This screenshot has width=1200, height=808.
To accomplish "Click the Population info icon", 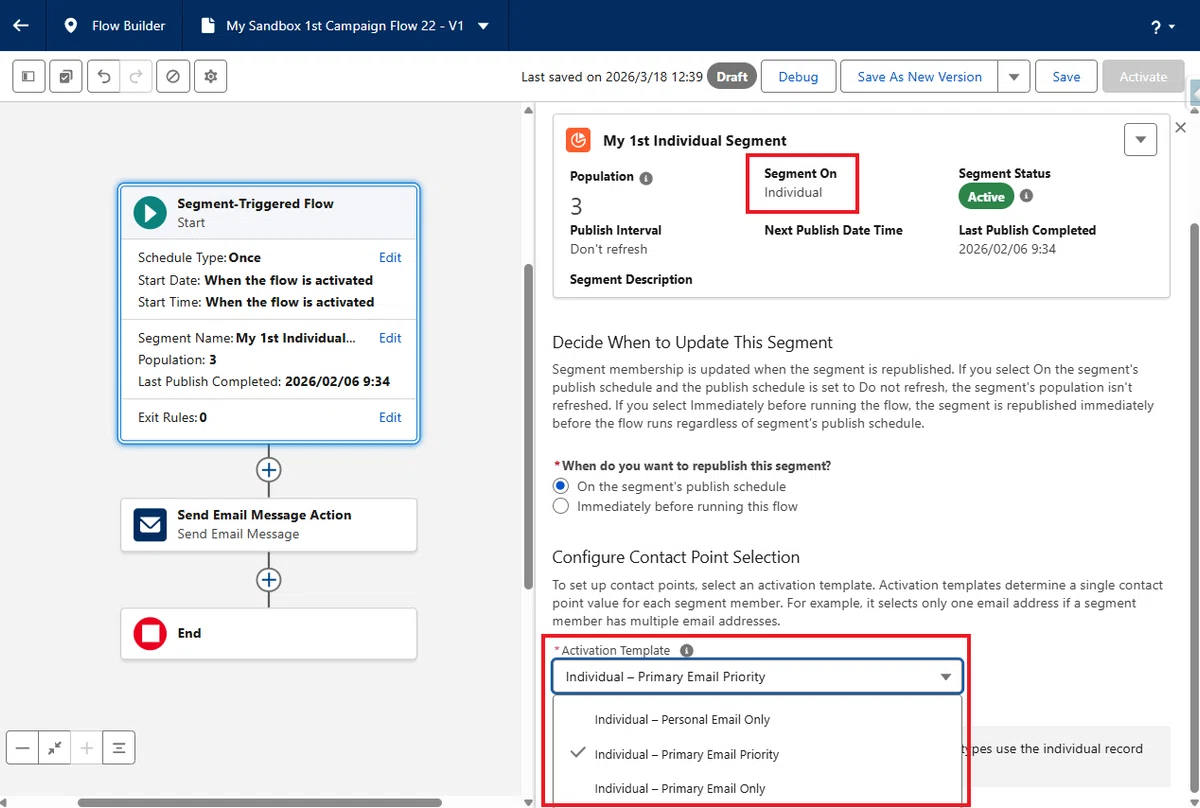I will (x=646, y=178).
